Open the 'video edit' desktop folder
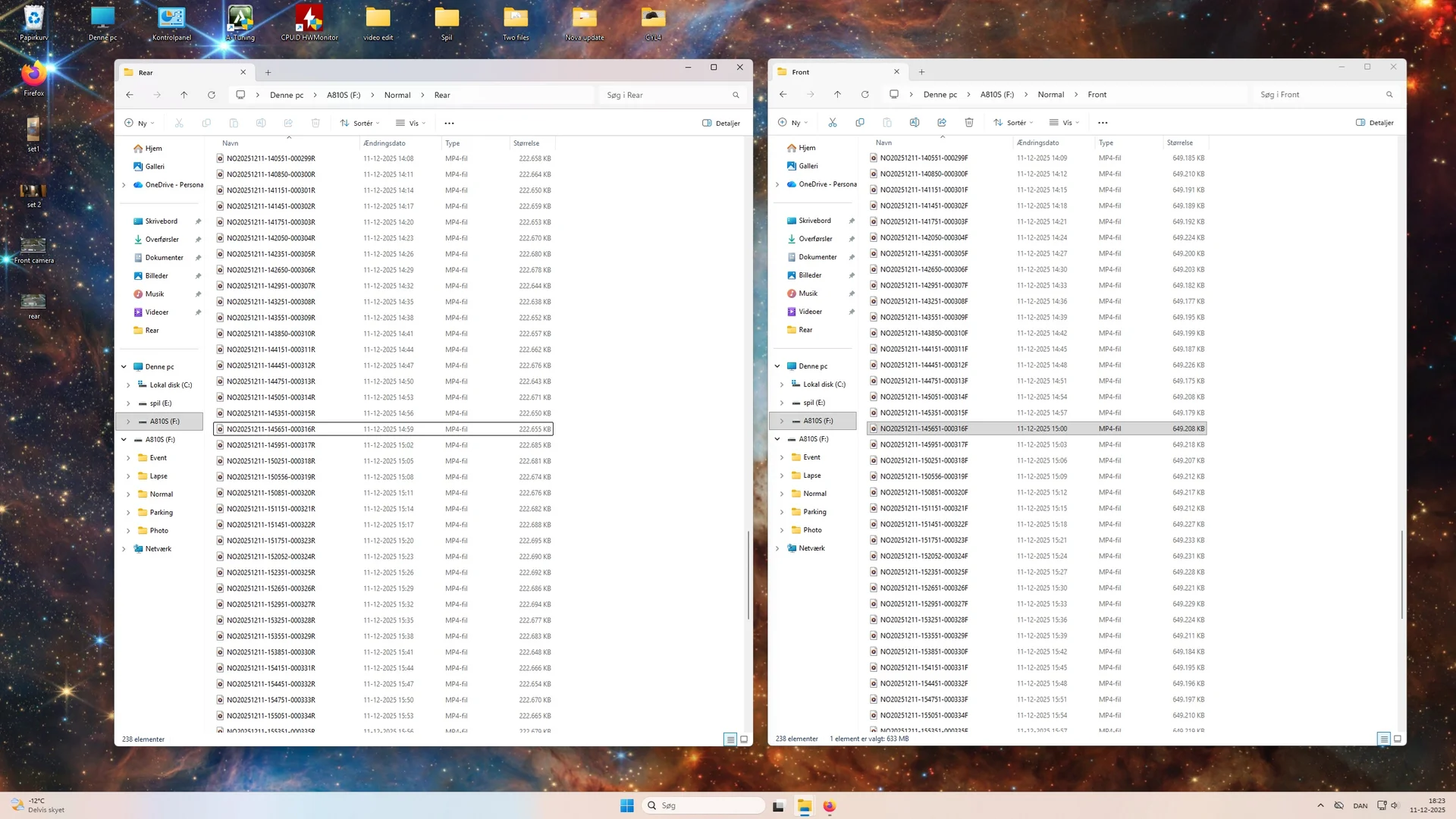 pos(378,23)
